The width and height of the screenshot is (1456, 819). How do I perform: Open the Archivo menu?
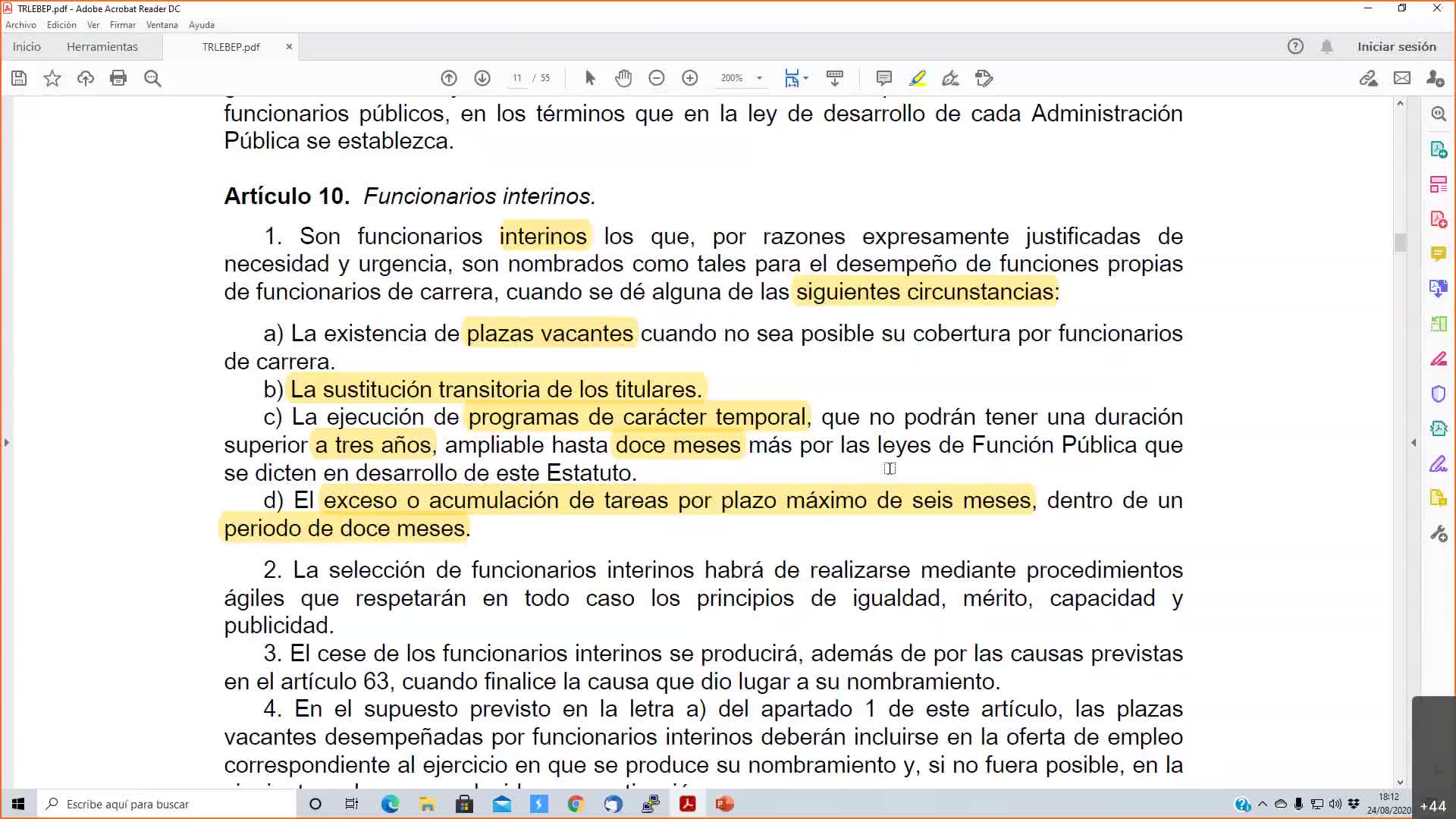tap(20, 25)
